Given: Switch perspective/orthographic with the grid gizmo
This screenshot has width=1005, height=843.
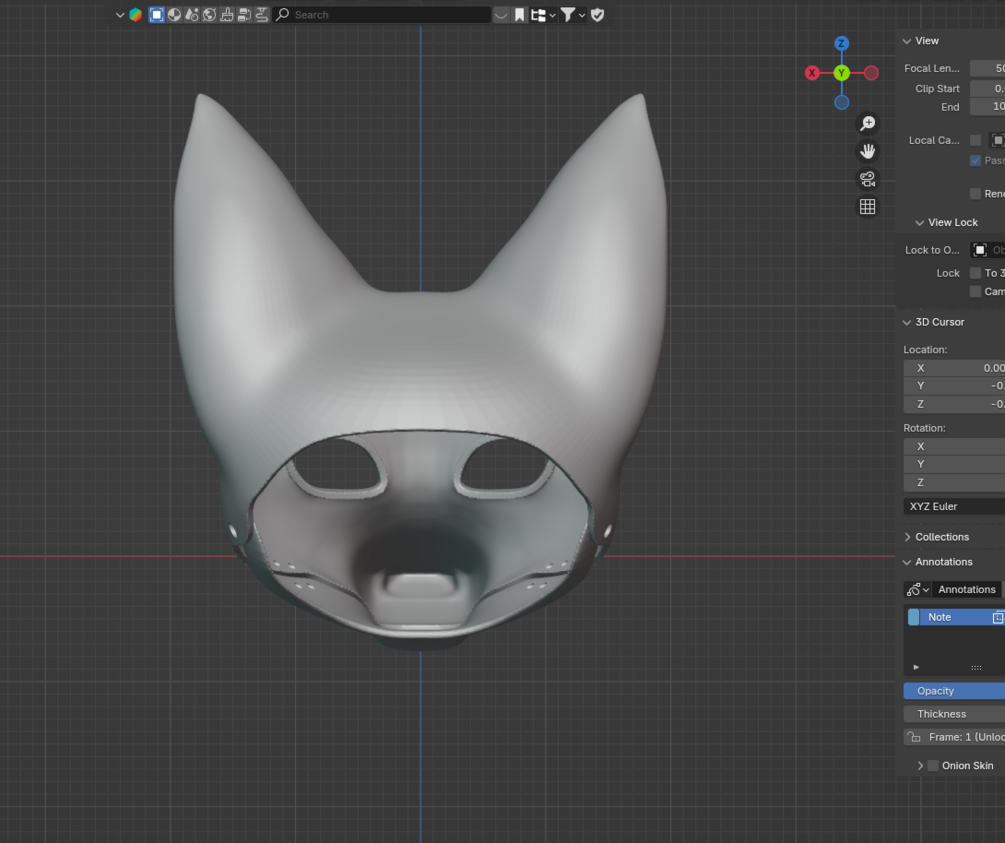Looking at the screenshot, I should (x=867, y=207).
